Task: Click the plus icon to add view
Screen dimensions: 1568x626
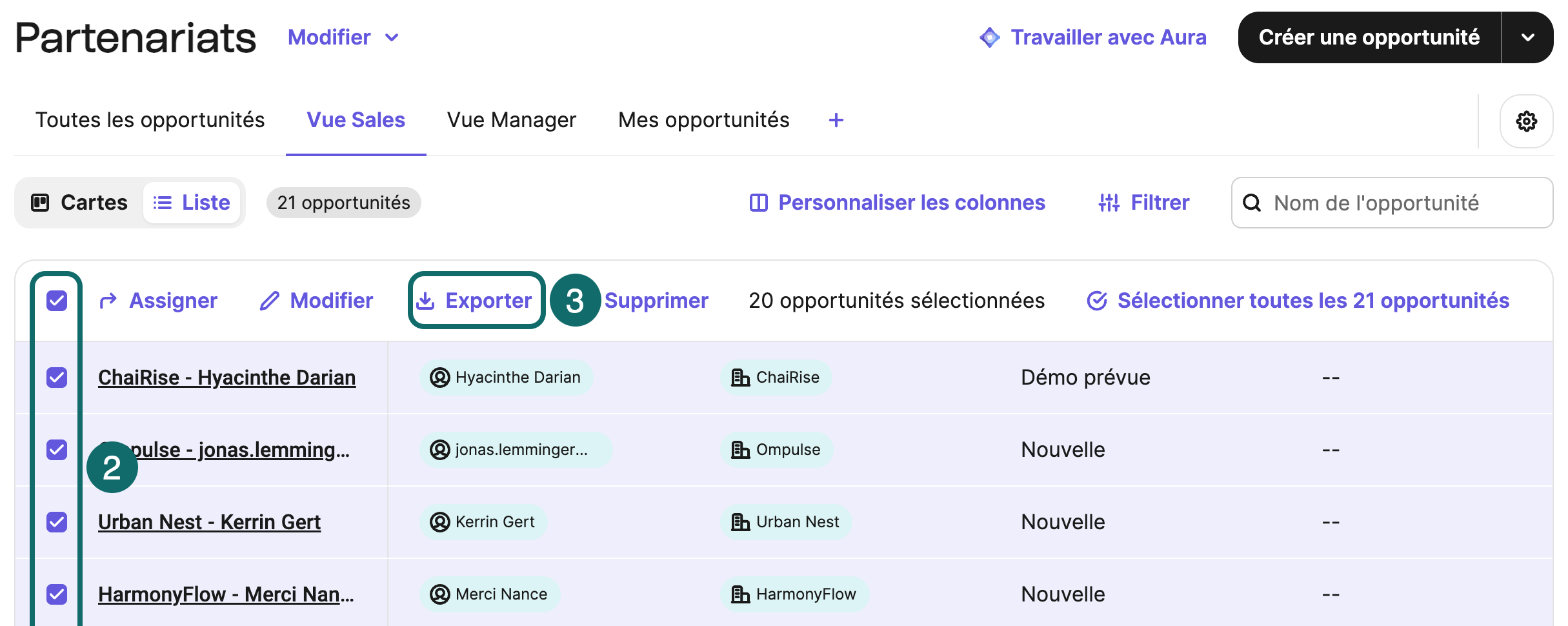Action: 836,121
